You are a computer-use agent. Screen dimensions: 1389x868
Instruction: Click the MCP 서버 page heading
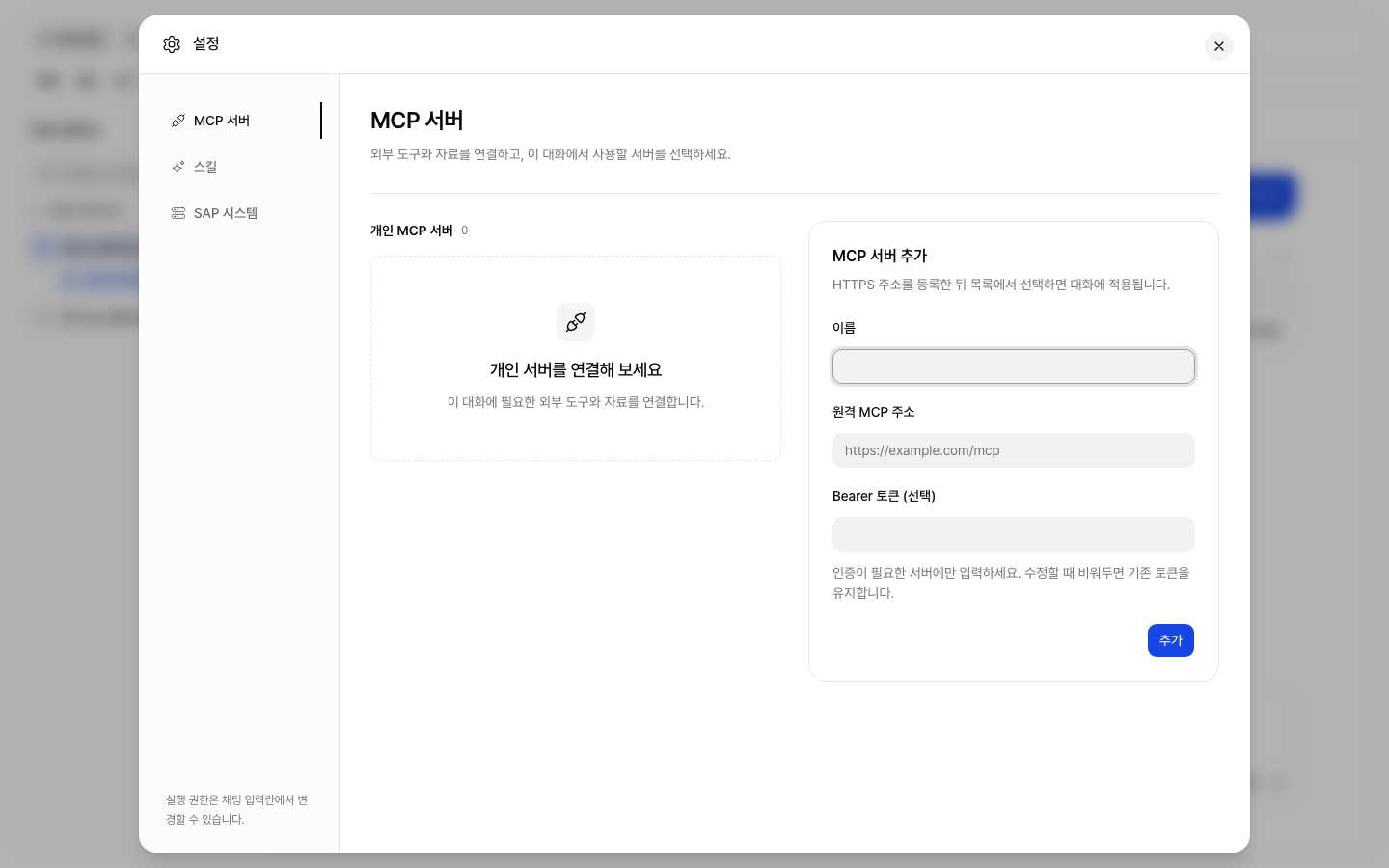click(417, 121)
